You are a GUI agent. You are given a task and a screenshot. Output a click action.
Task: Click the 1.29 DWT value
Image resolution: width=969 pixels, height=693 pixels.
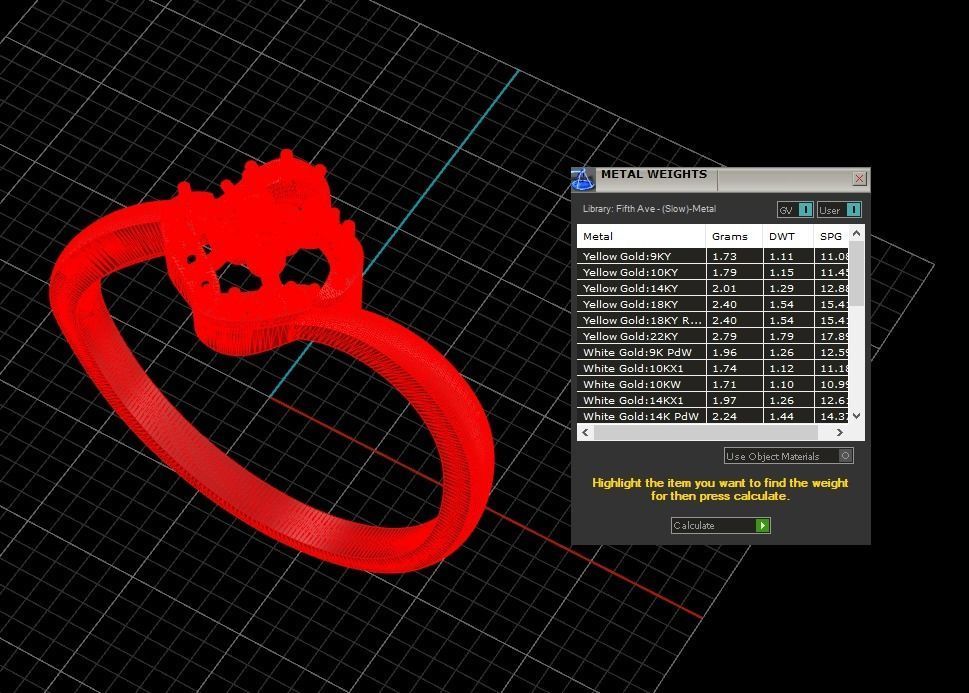(x=781, y=288)
